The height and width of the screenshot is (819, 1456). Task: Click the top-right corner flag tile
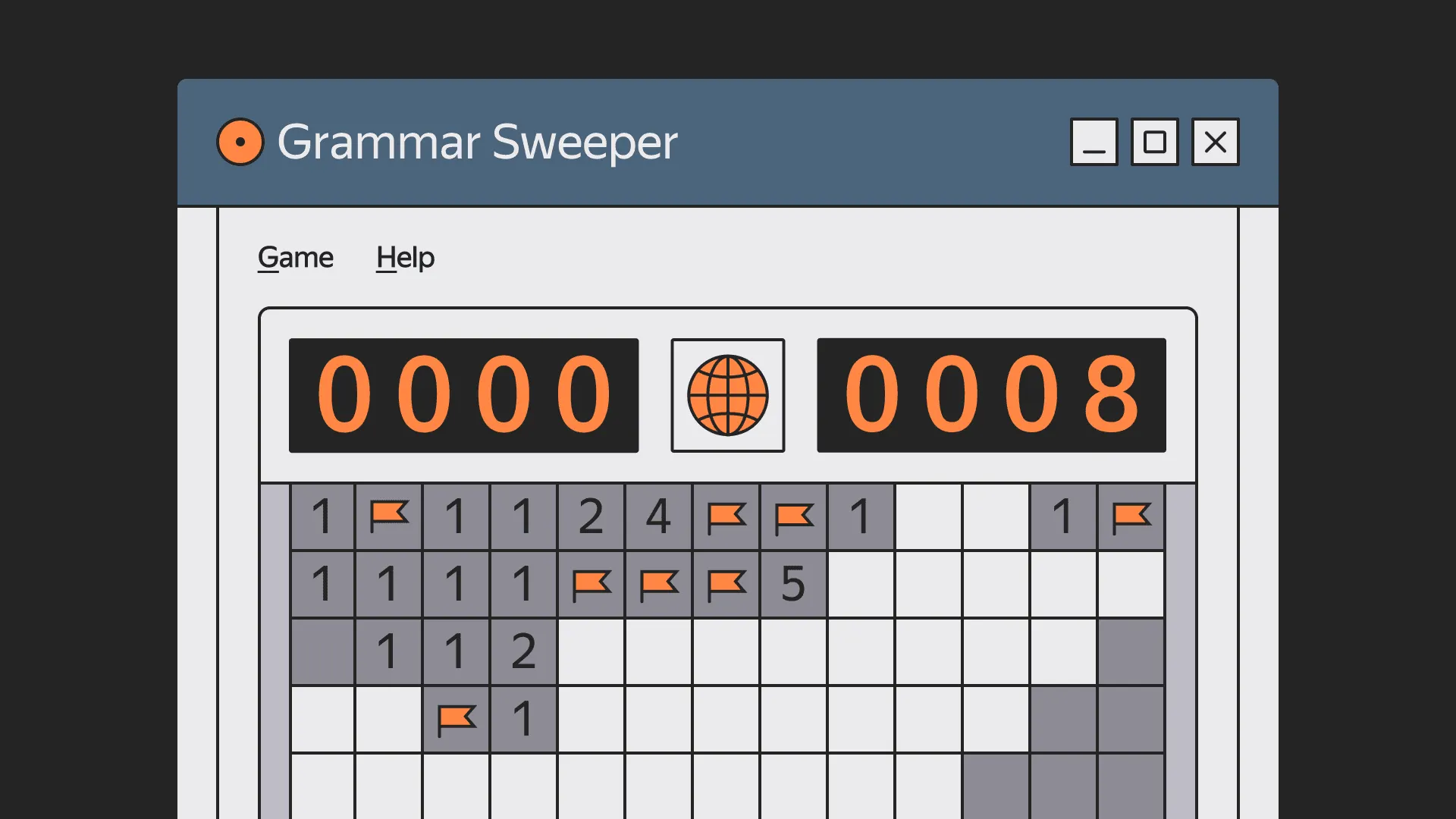(1131, 517)
